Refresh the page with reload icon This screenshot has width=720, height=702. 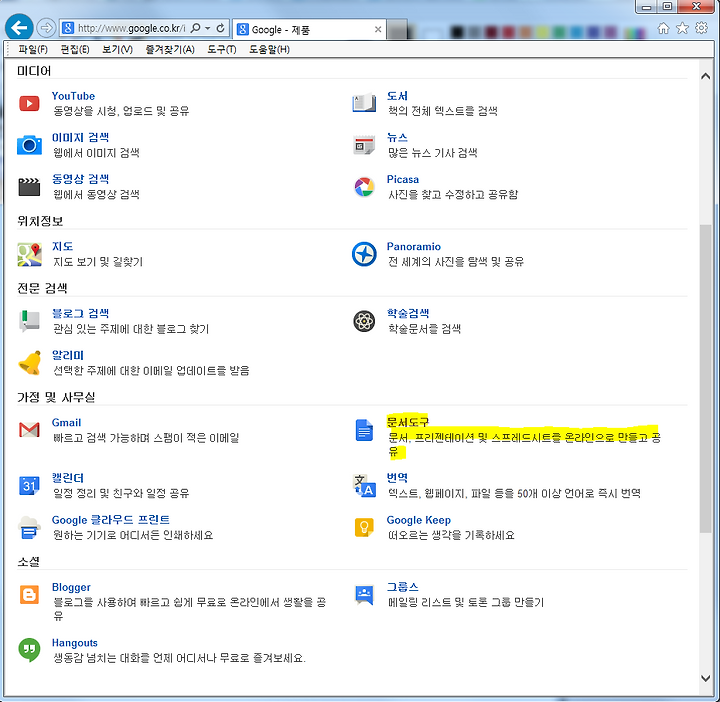[220, 28]
